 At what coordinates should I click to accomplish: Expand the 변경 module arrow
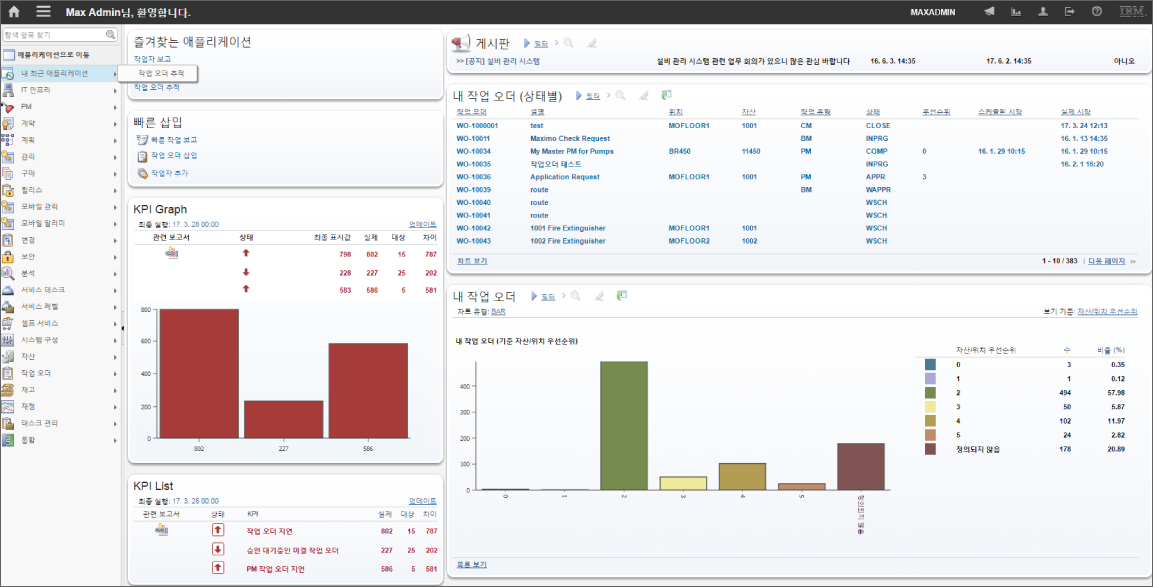tap(115, 240)
